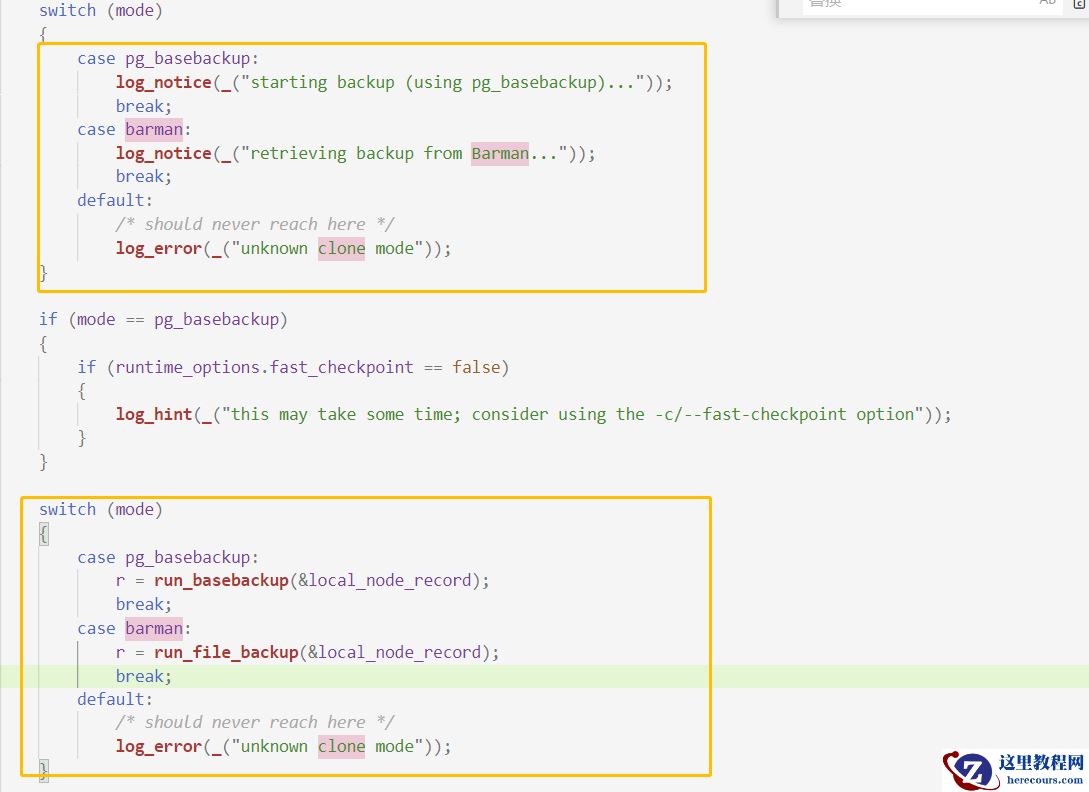Screen dimensions: 1089x792
Task: Click the fast_checkpoint identifier
Action: click(x=342, y=368)
